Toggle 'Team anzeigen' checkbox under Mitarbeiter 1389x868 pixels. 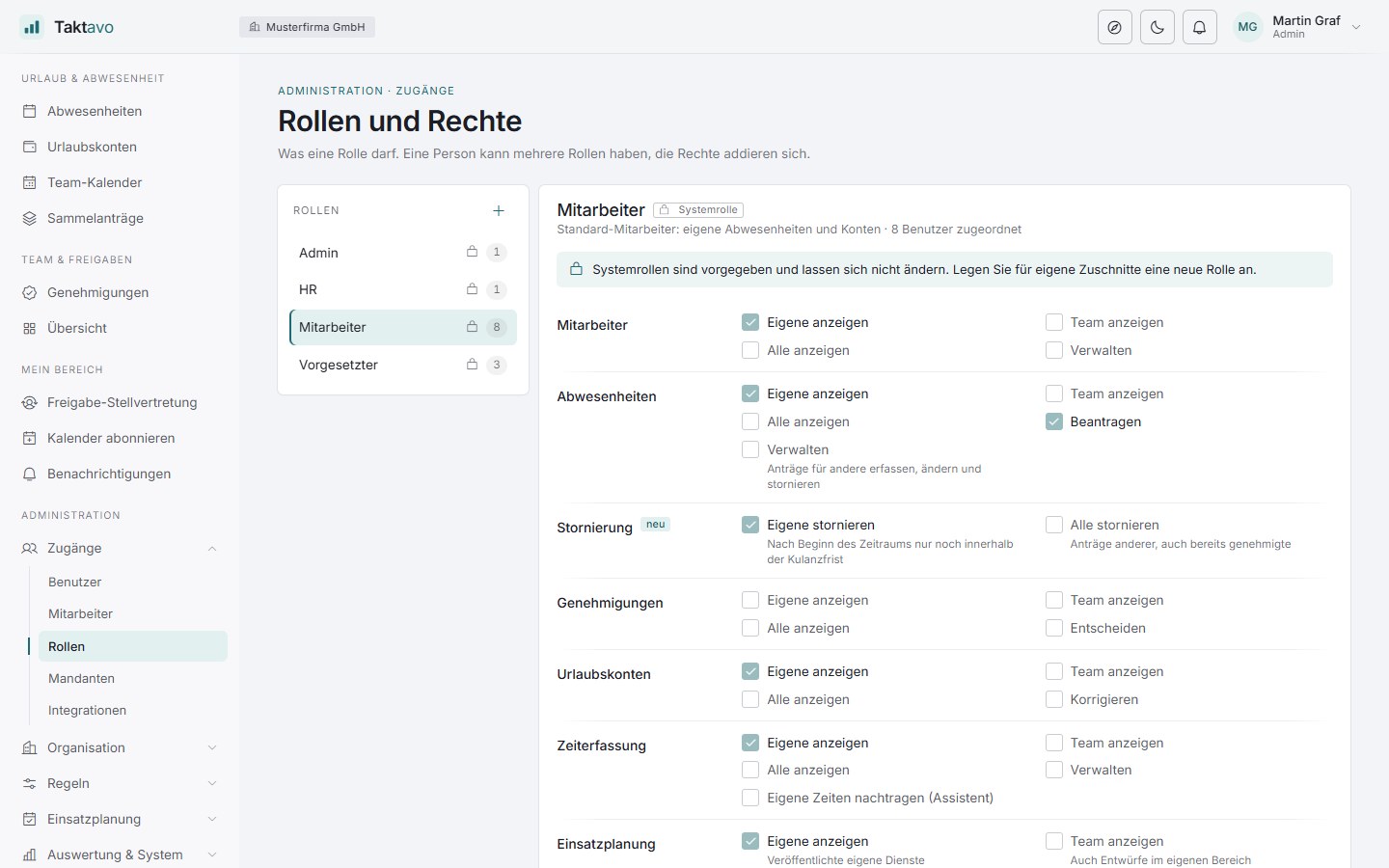(1054, 322)
